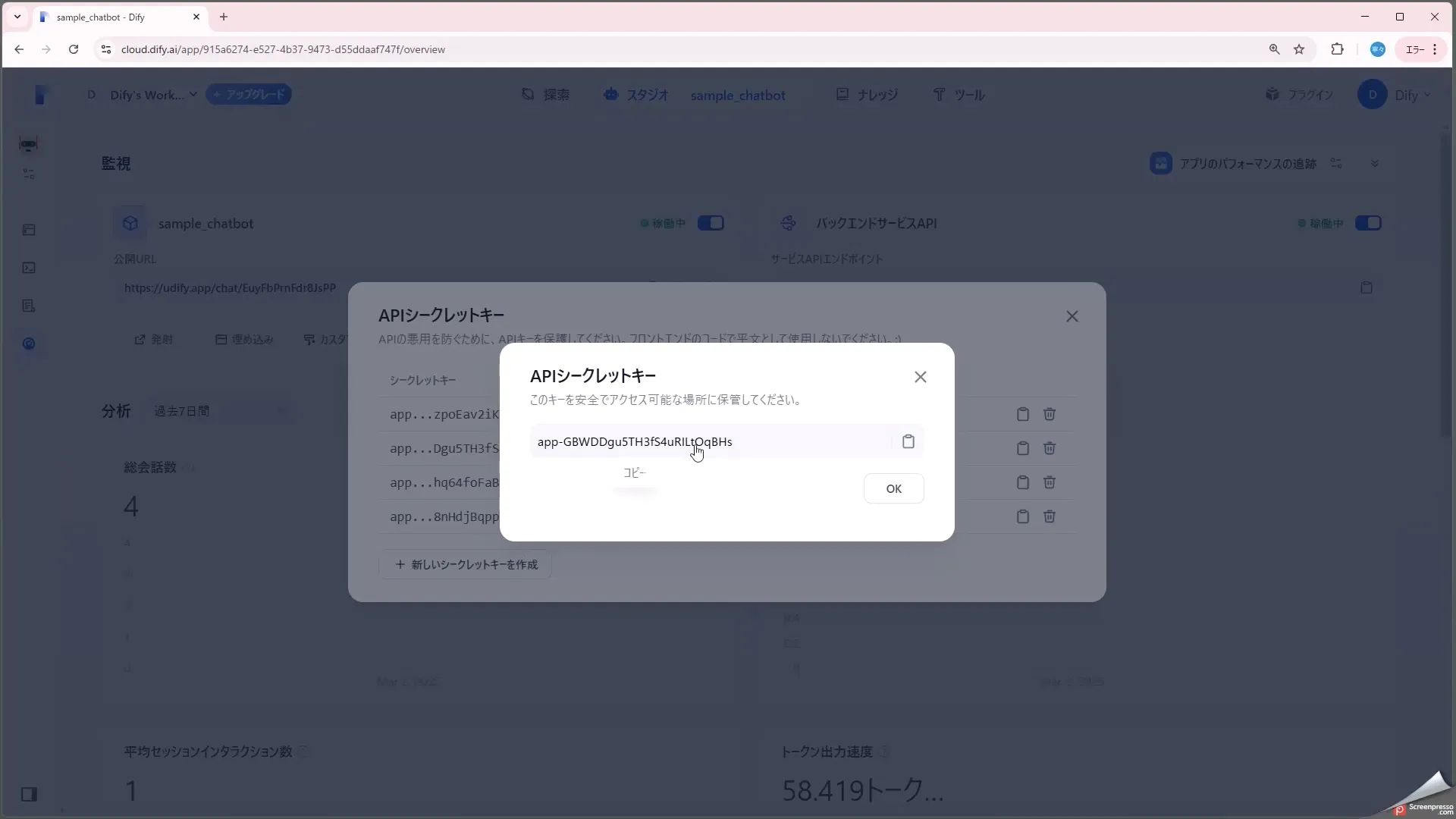Open the ナレッジ tab
This screenshot has width=1456, height=819.
pyautogui.click(x=866, y=95)
